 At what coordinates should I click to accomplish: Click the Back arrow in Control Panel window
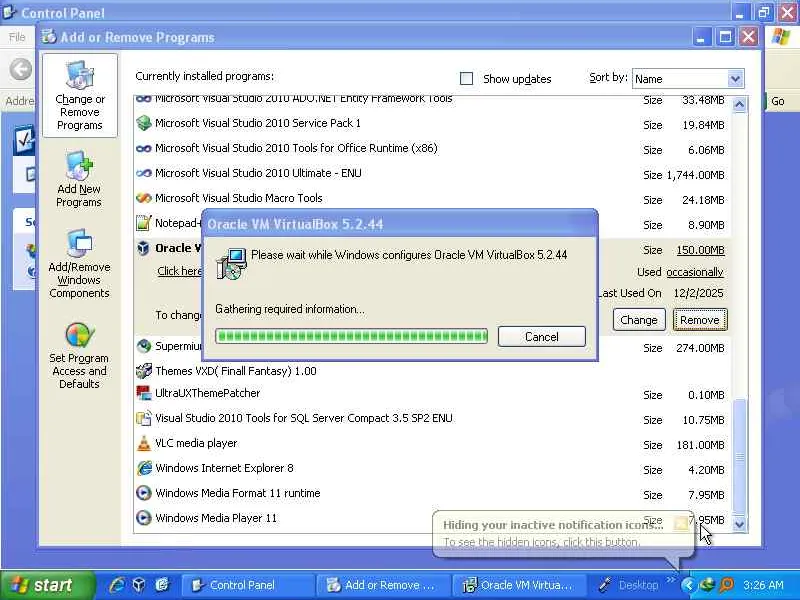pos(21,69)
